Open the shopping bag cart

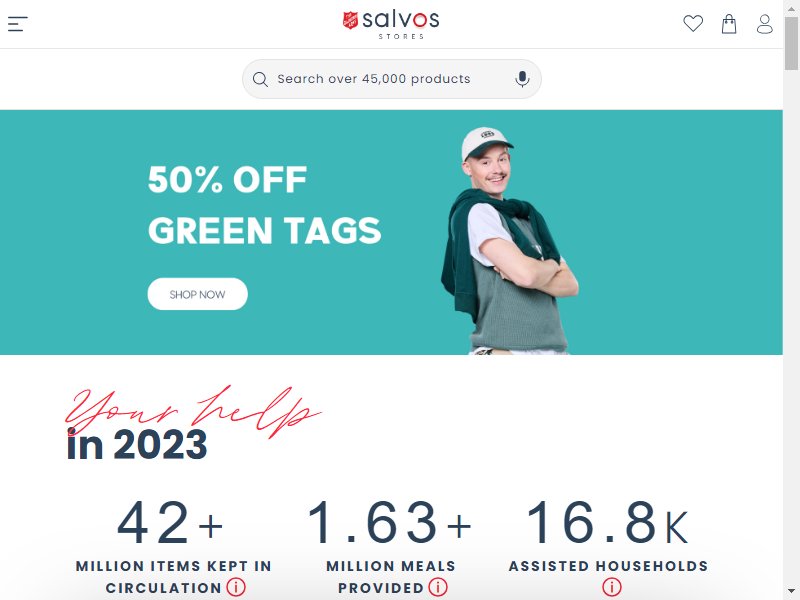click(x=729, y=23)
